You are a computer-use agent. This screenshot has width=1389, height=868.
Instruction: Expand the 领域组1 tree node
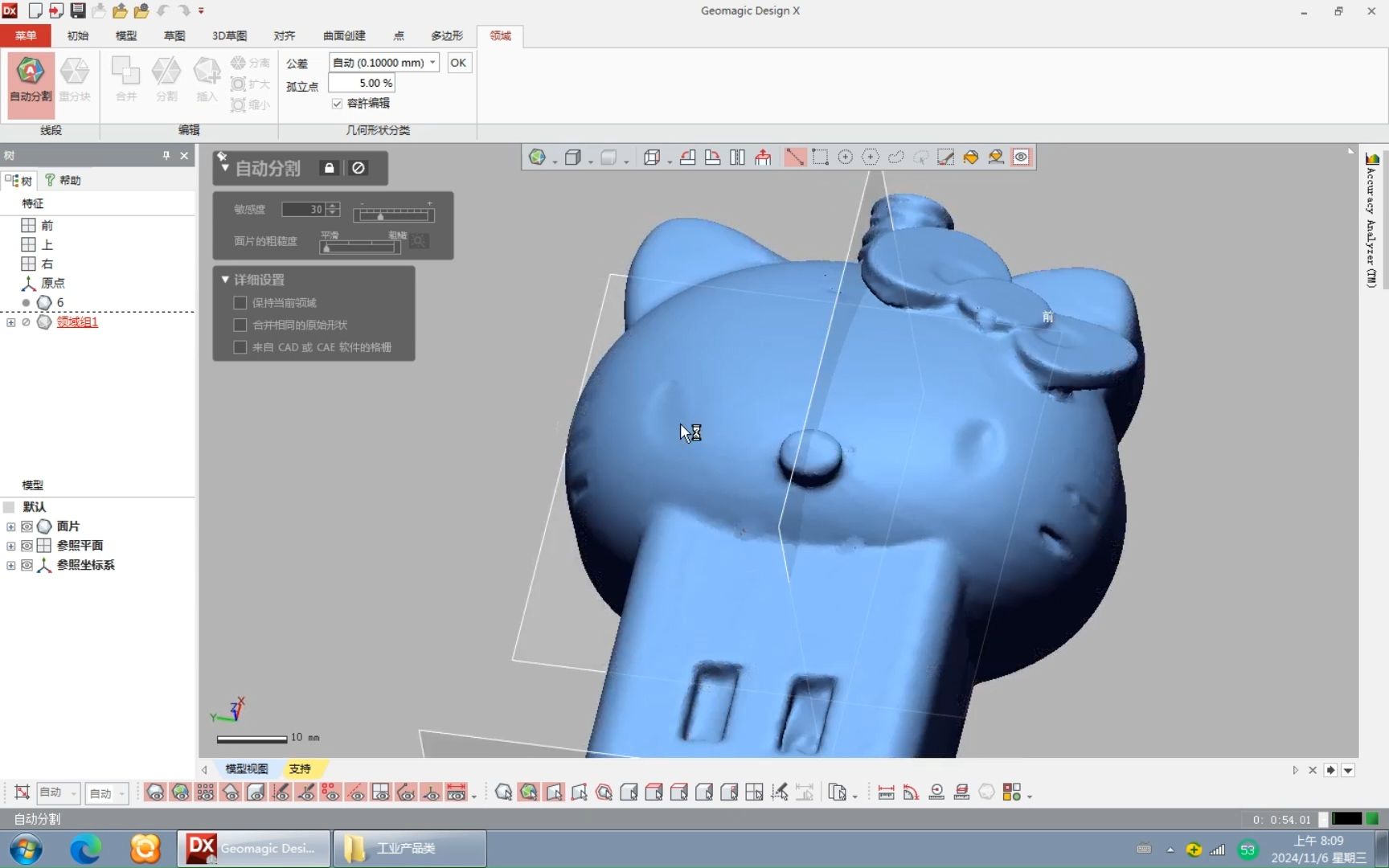point(11,322)
